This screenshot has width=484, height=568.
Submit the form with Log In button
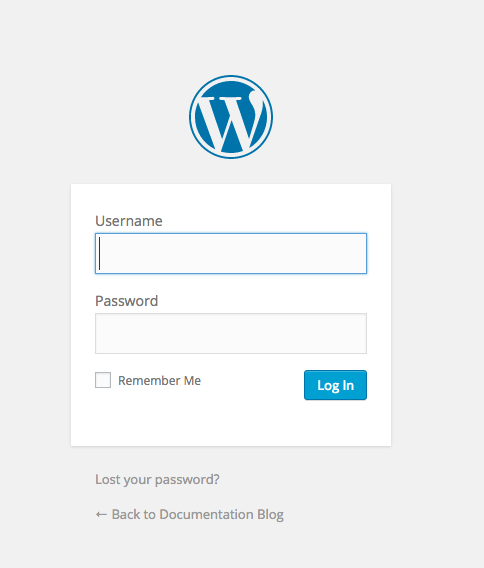335,385
